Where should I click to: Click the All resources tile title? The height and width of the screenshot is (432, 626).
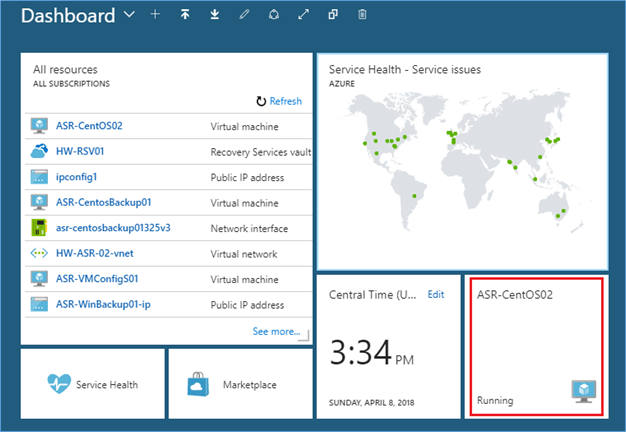pos(65,69)
